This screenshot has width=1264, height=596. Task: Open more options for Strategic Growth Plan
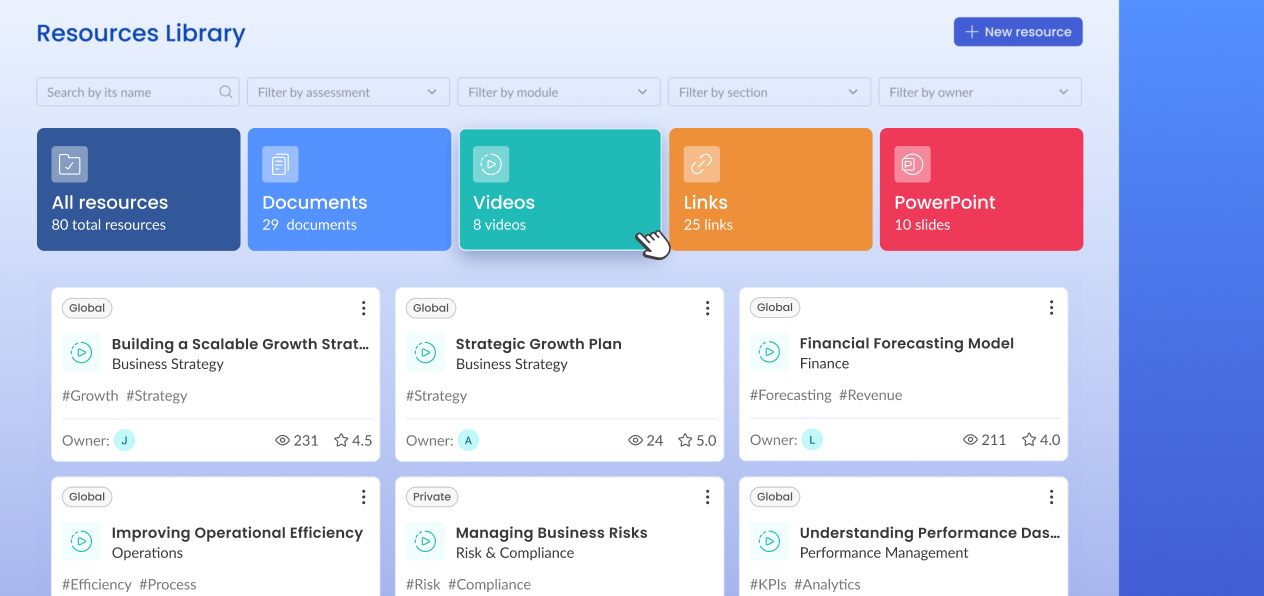click(x=707, y=308)
